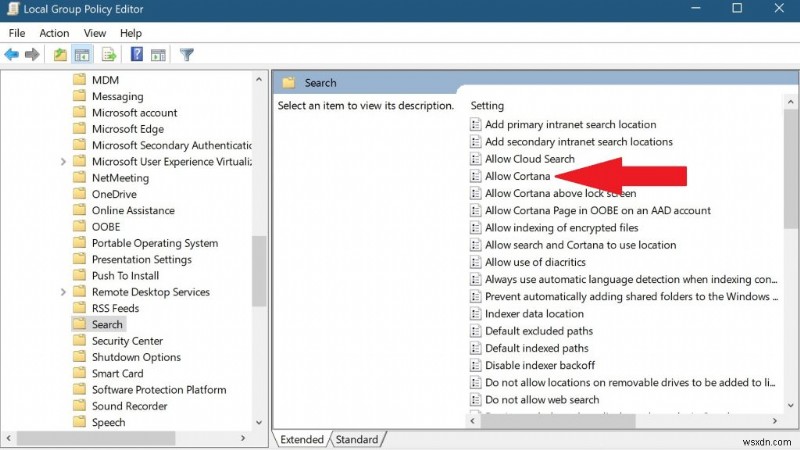
Task: Open the Action menu
Action: (x=54, y=33)
